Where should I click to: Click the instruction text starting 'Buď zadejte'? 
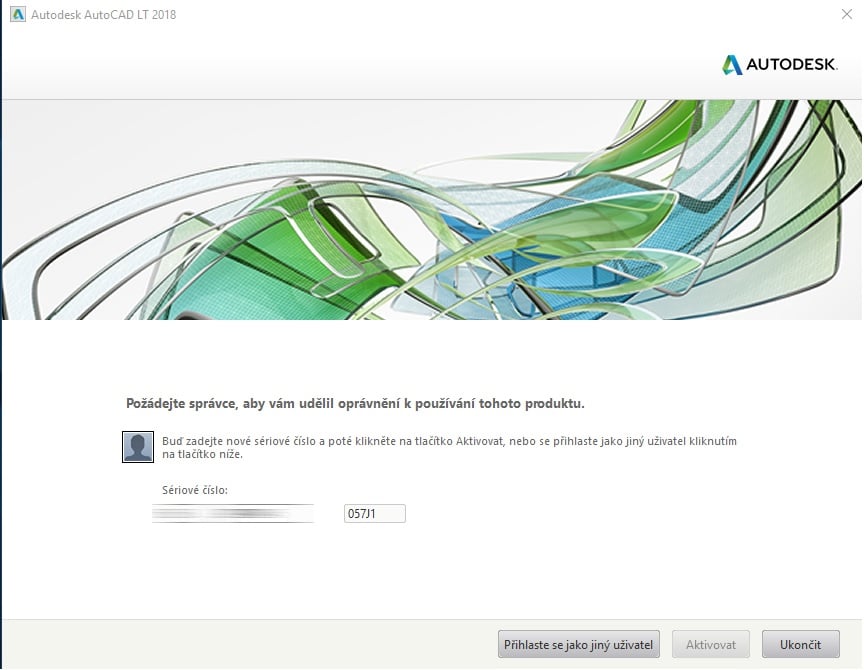(x=449, y=447)
